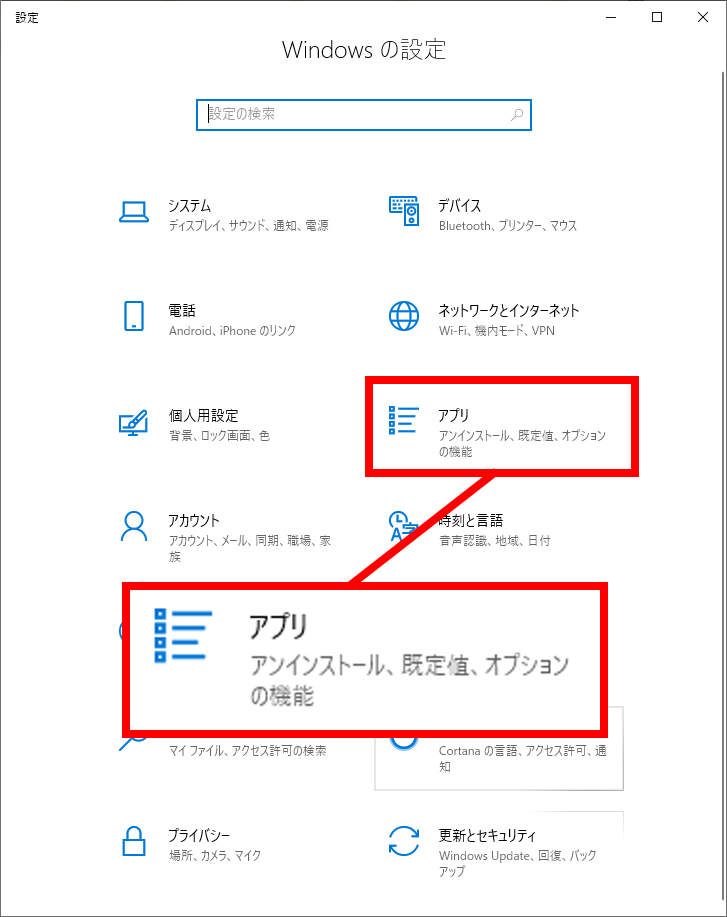
Task: Maximize the 設定 window
Action: pos(657,18)
